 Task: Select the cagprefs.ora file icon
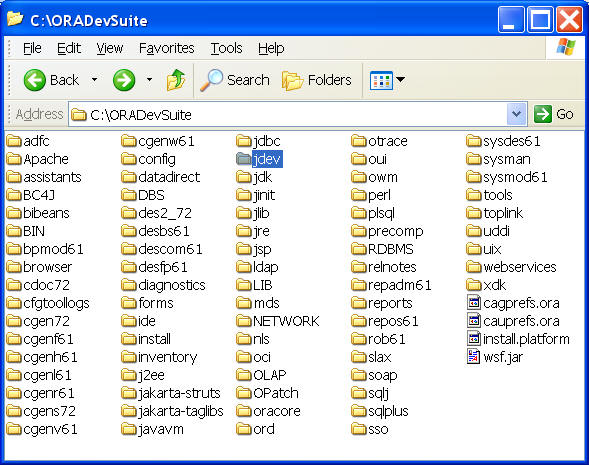[474, 303]
